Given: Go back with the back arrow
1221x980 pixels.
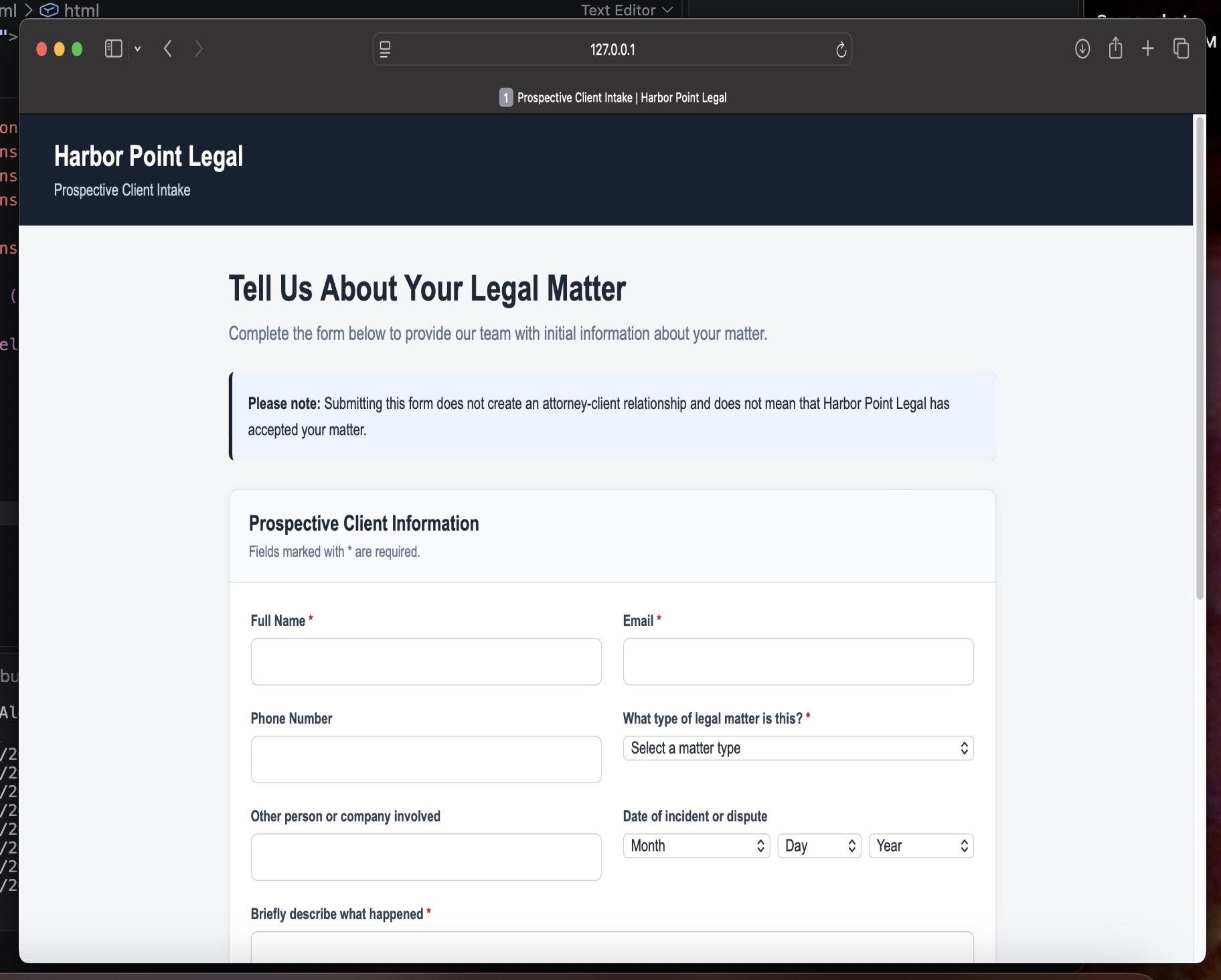Looking at the screenshot, I should (168, 49).
